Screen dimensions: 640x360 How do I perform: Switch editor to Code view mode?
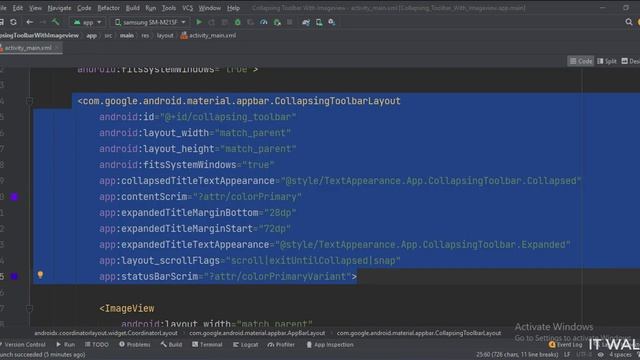point(581,61)
